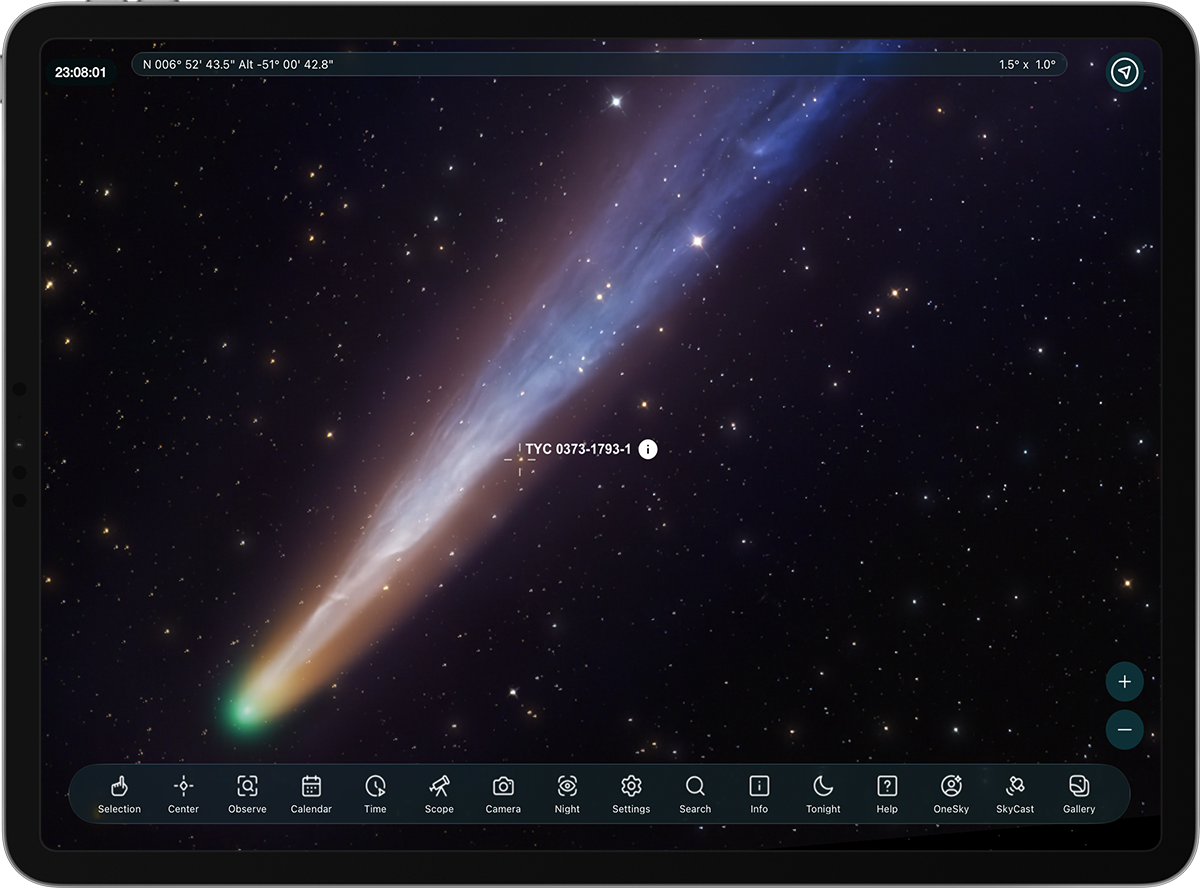Open the OneSky feature
The image size is (1200, 888).
click(951, 794)
